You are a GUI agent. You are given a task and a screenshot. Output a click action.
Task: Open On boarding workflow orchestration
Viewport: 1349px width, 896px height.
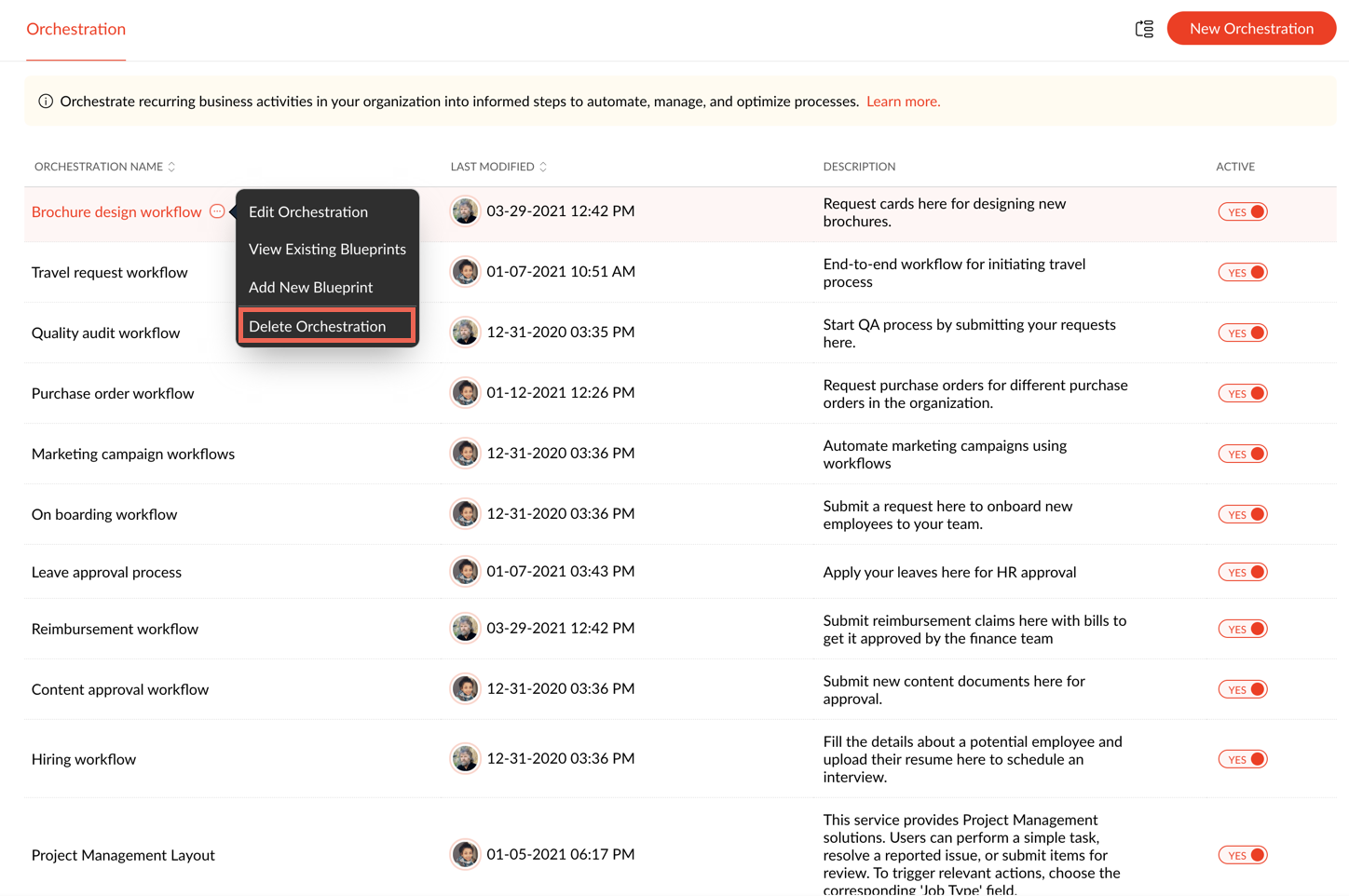pyautogui.click(x=104, y=515)
